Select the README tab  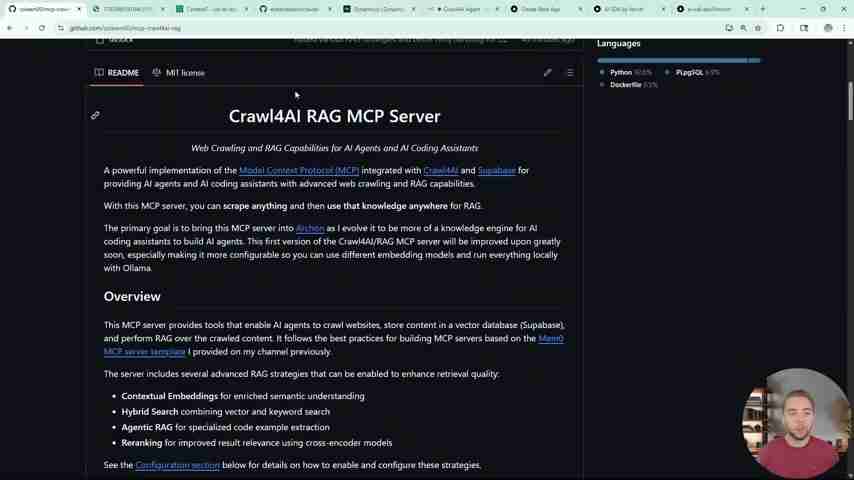pyautogui.click(x=117, y=72)
